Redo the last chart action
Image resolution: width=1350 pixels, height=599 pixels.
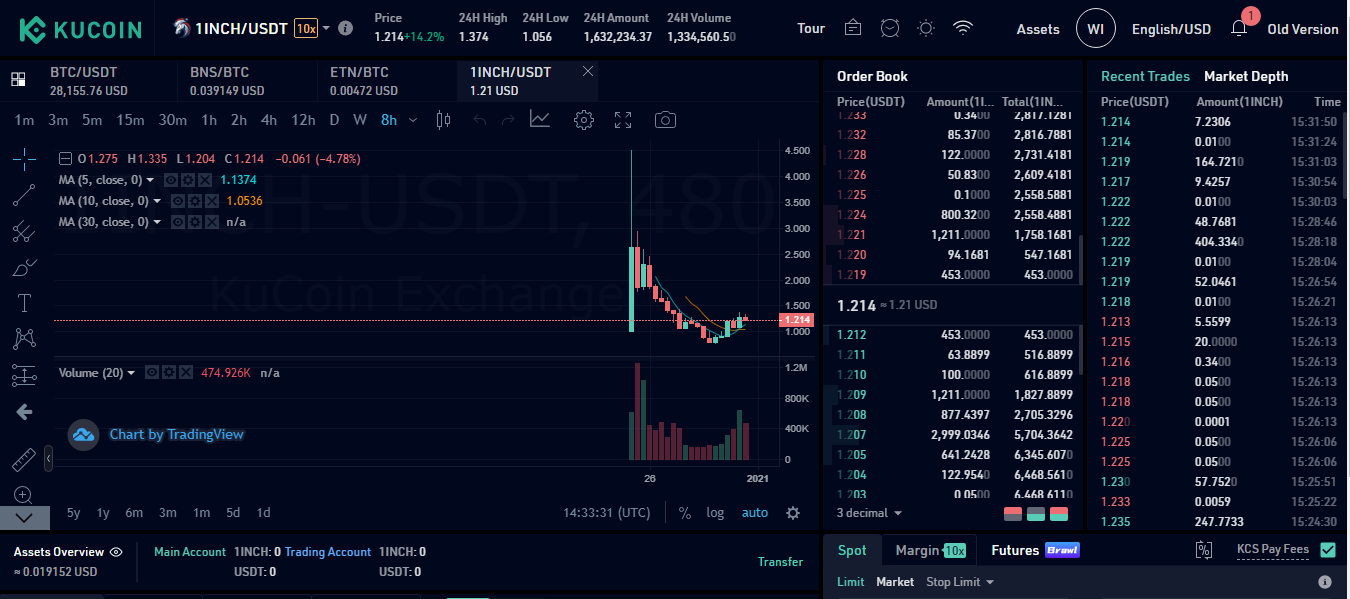[x=508, y=120]
